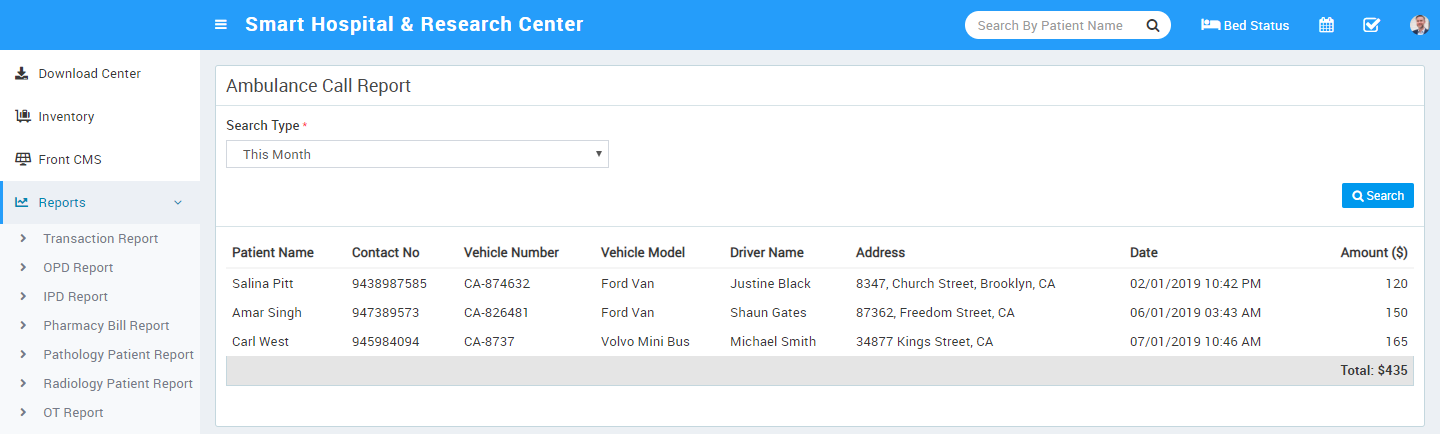Open Pharmacy Bill Report
The height and width of the screenshot is (434, 1440).
click(106, 326)
